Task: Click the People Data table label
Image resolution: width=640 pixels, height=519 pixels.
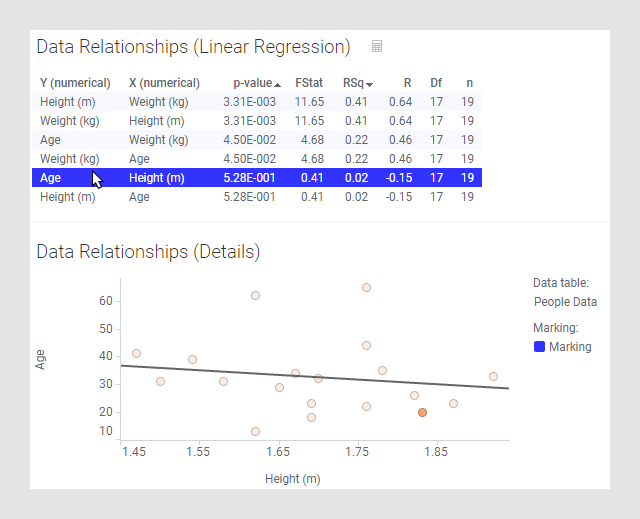Action: click(x=565, y=301)
